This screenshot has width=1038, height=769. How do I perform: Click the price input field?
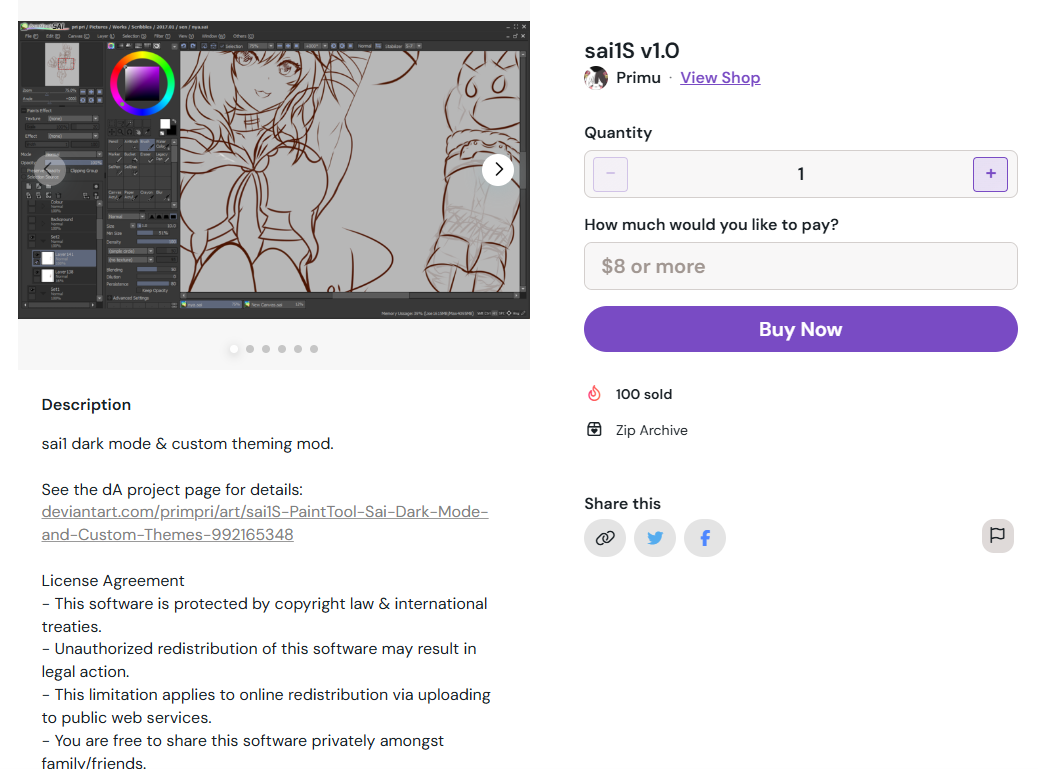click(800, 266)
